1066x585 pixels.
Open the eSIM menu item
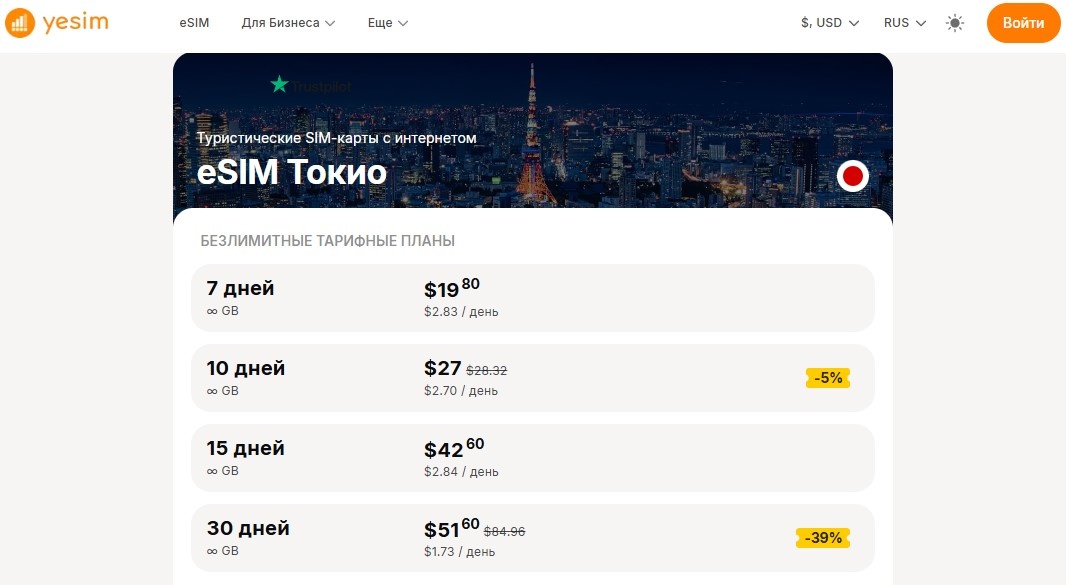[x=195, y=23]
